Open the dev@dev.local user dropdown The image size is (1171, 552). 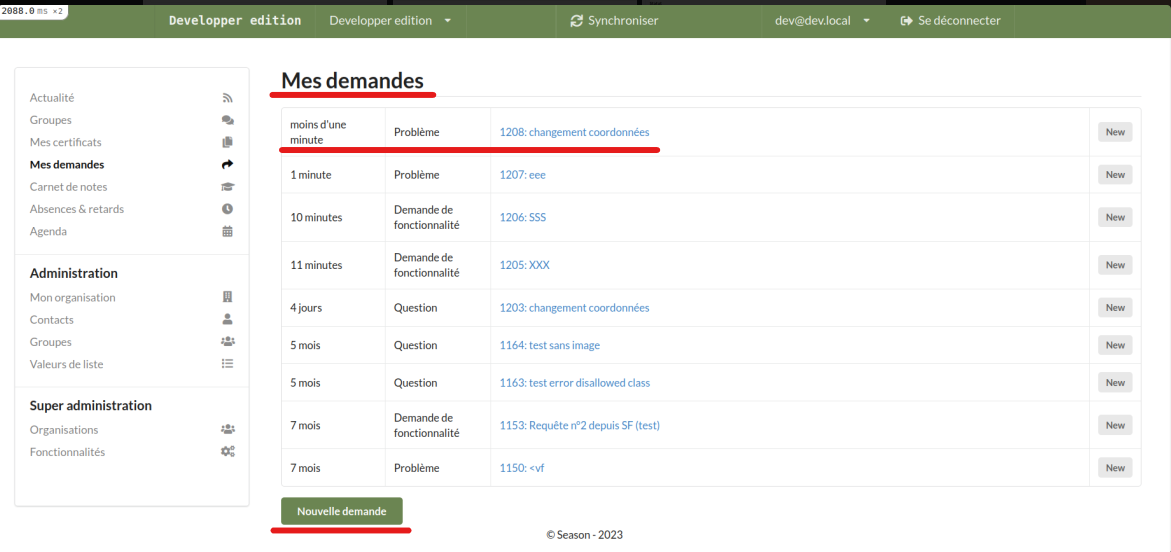tap(822, 21)
